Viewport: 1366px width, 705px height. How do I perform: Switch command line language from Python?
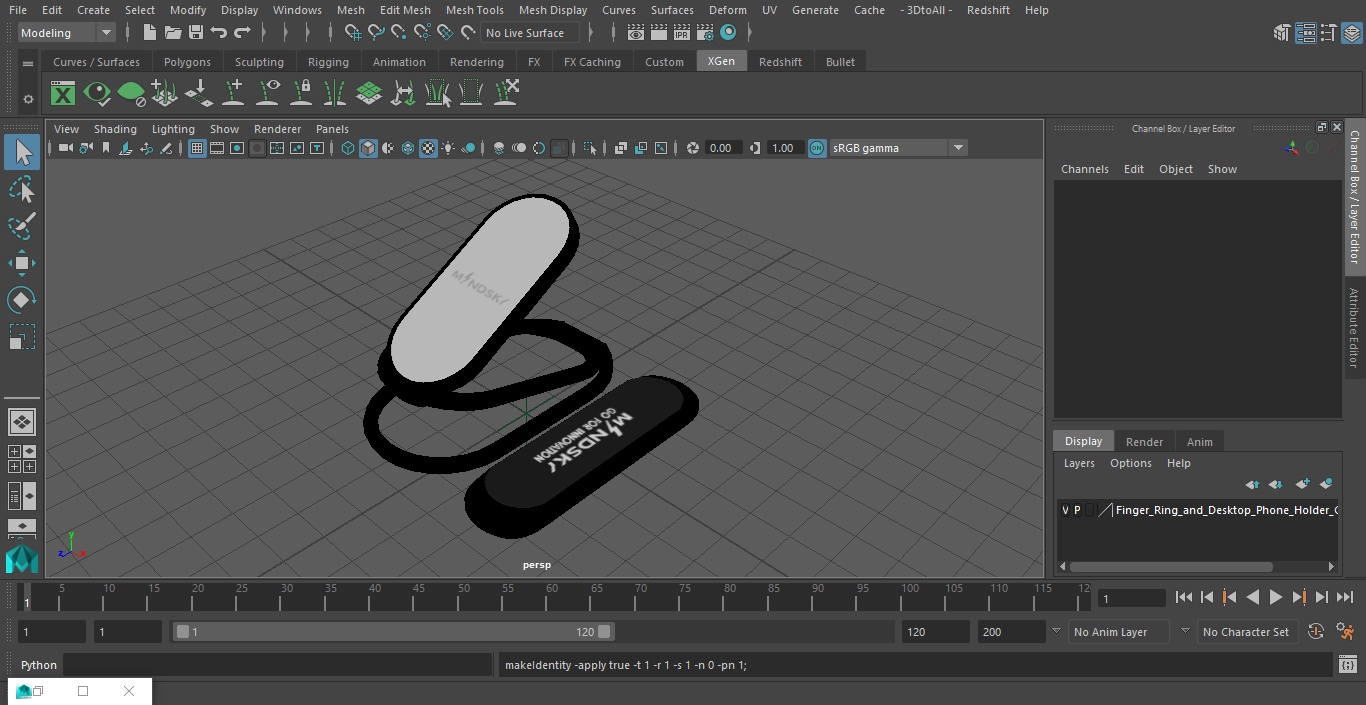[39, 665]
